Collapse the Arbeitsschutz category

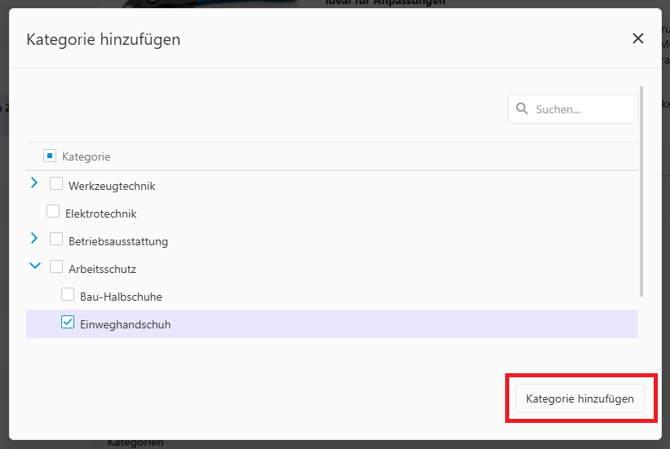coord(35,267)
